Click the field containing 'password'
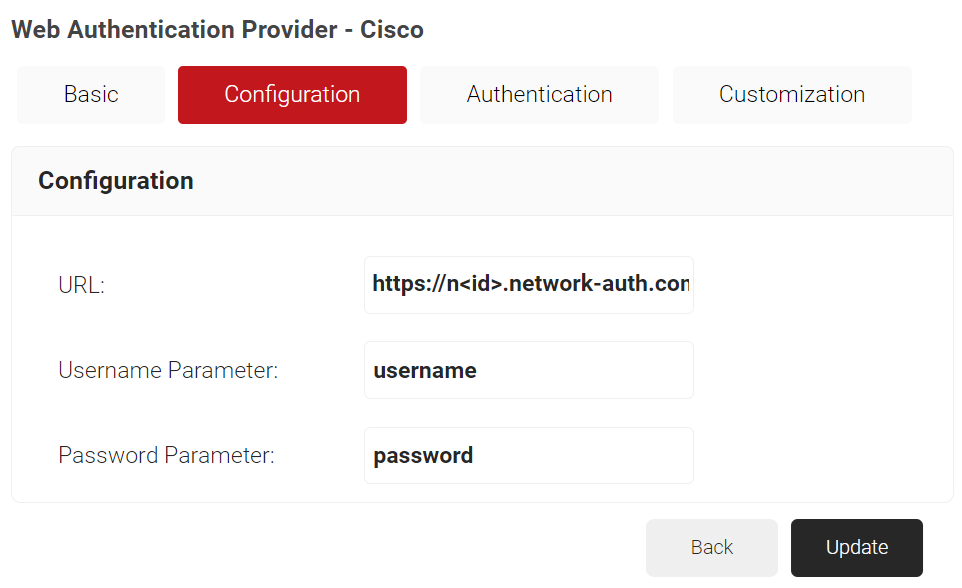This screenshot has width=962, height=588. [529, 456]
